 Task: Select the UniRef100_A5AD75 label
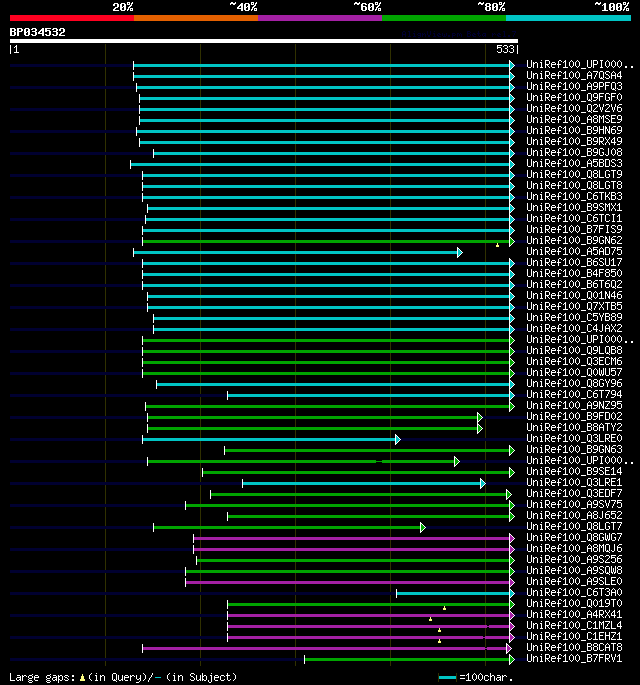(574, 251)
